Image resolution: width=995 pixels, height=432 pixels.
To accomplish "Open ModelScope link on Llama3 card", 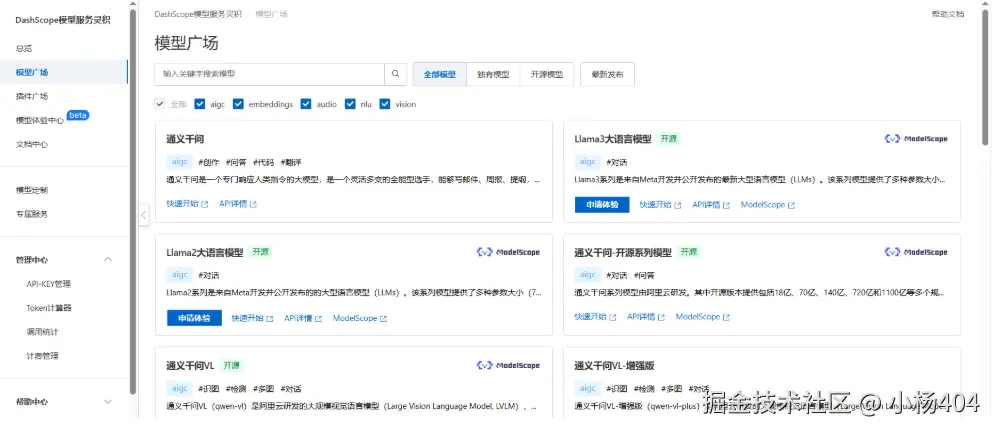I will point(768,205).
